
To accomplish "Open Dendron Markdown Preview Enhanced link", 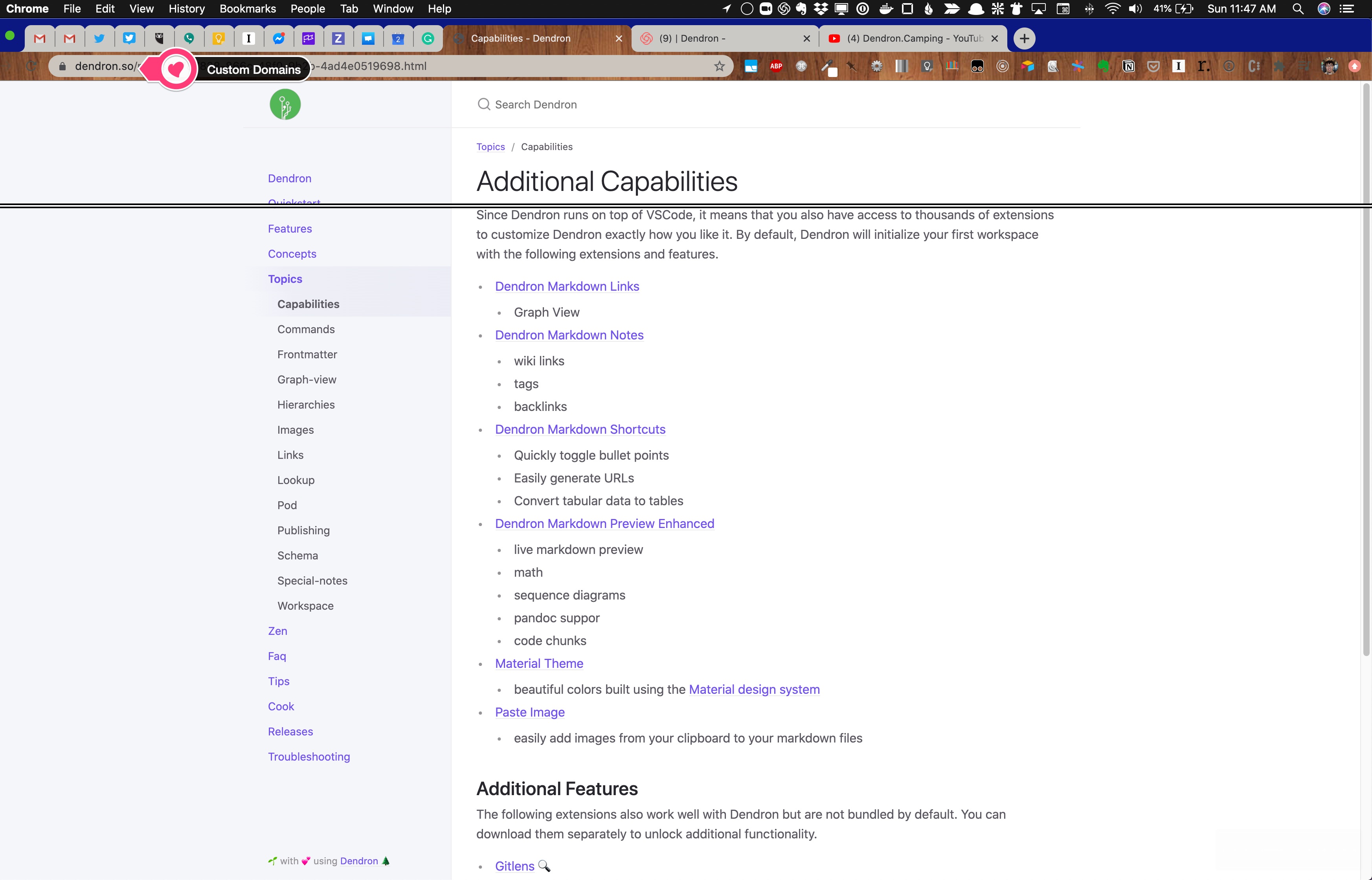I will [605, 524].
